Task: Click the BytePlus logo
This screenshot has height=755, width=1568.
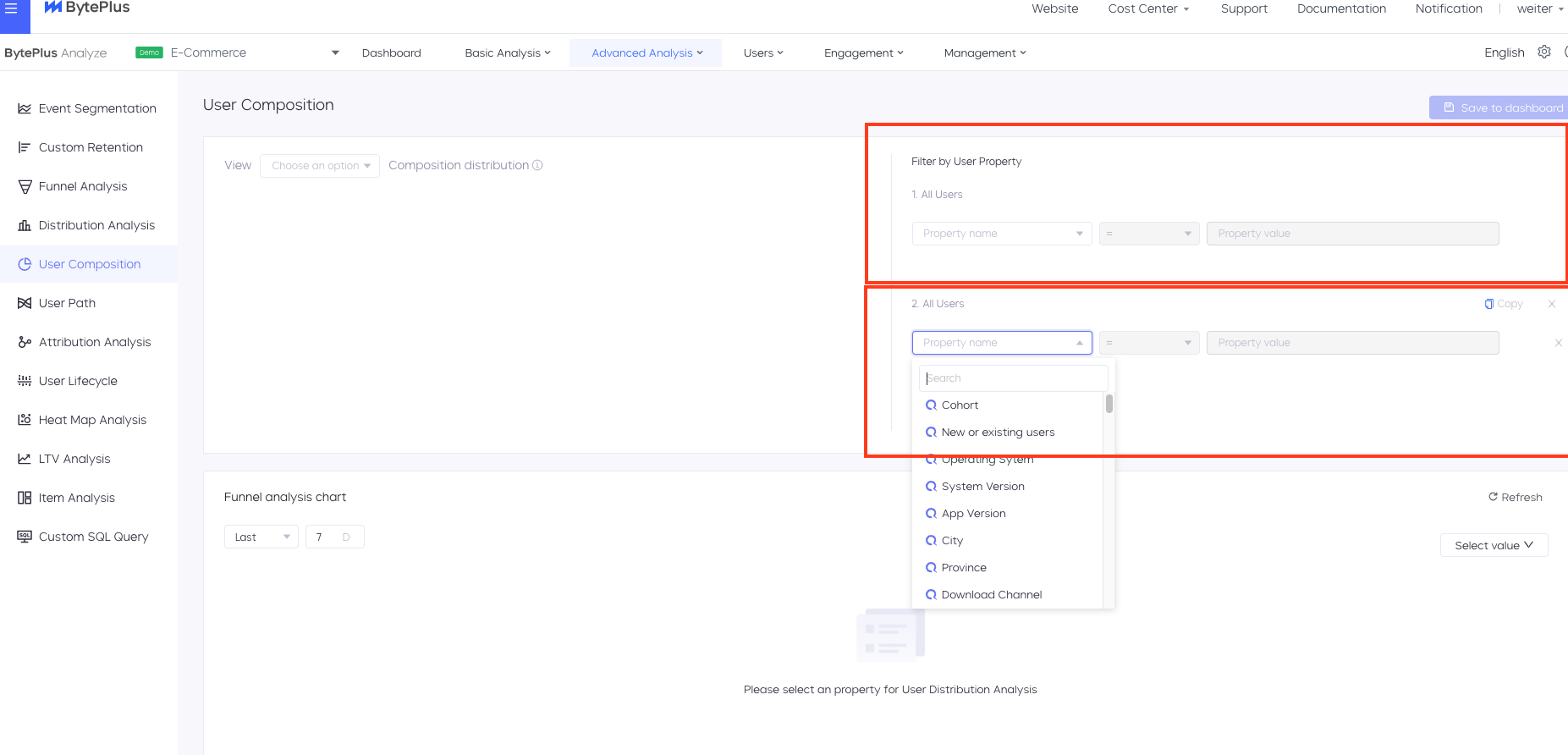Action: [87, 8]
